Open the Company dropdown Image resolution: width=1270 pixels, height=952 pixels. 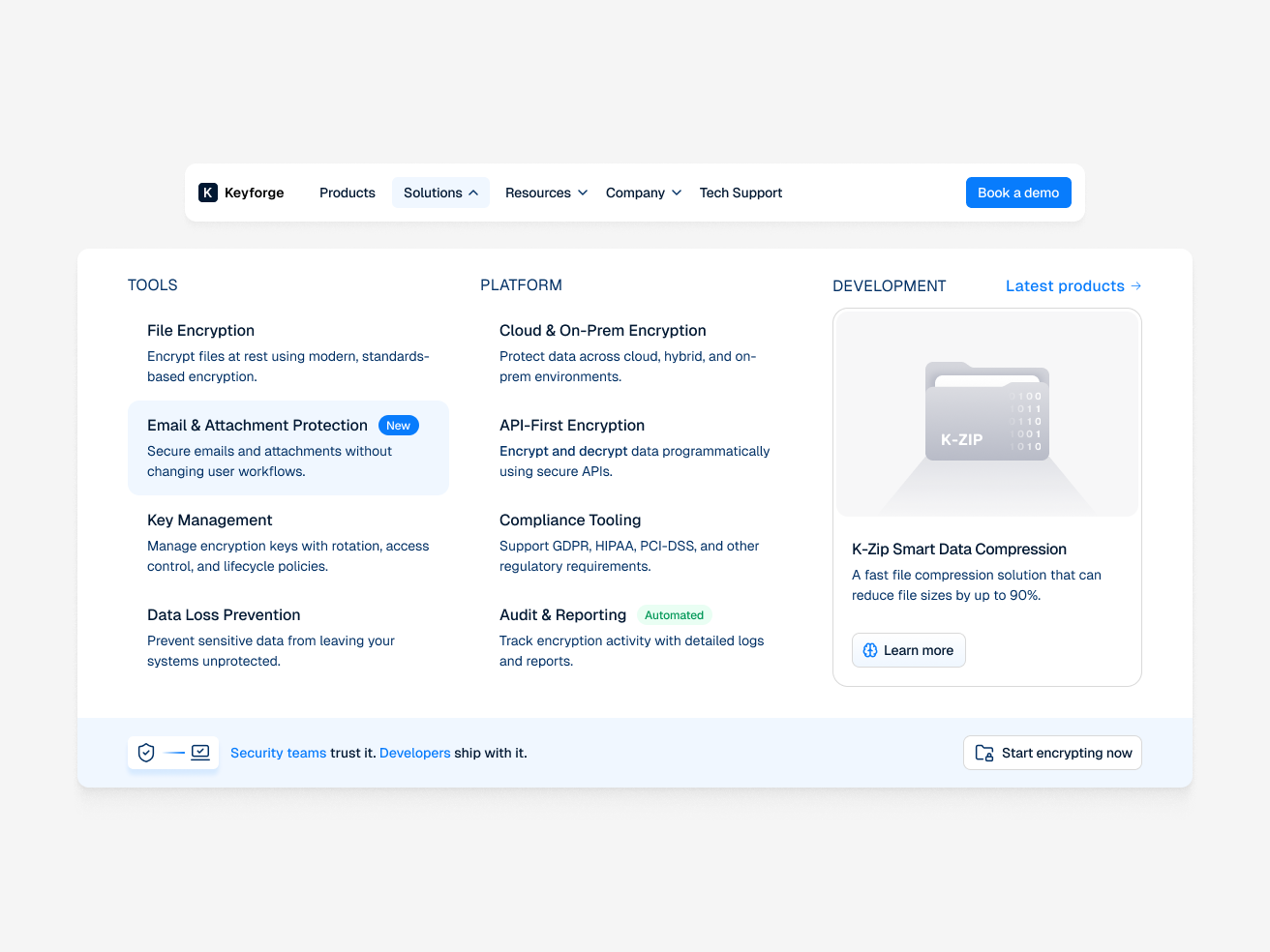(643, 193)
